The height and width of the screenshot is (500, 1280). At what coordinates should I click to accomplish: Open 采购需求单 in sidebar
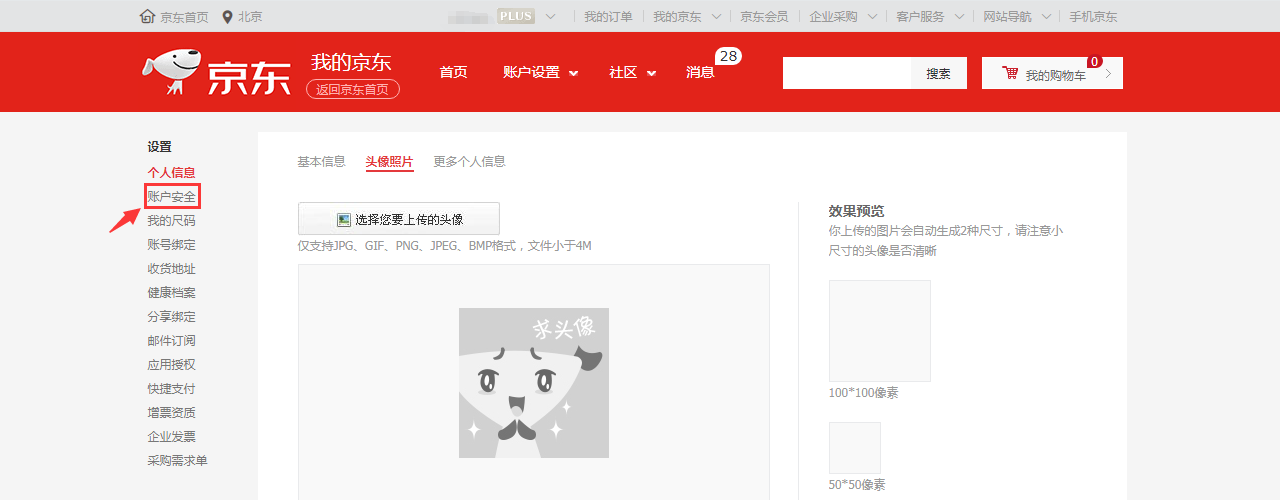click(177, 460)
